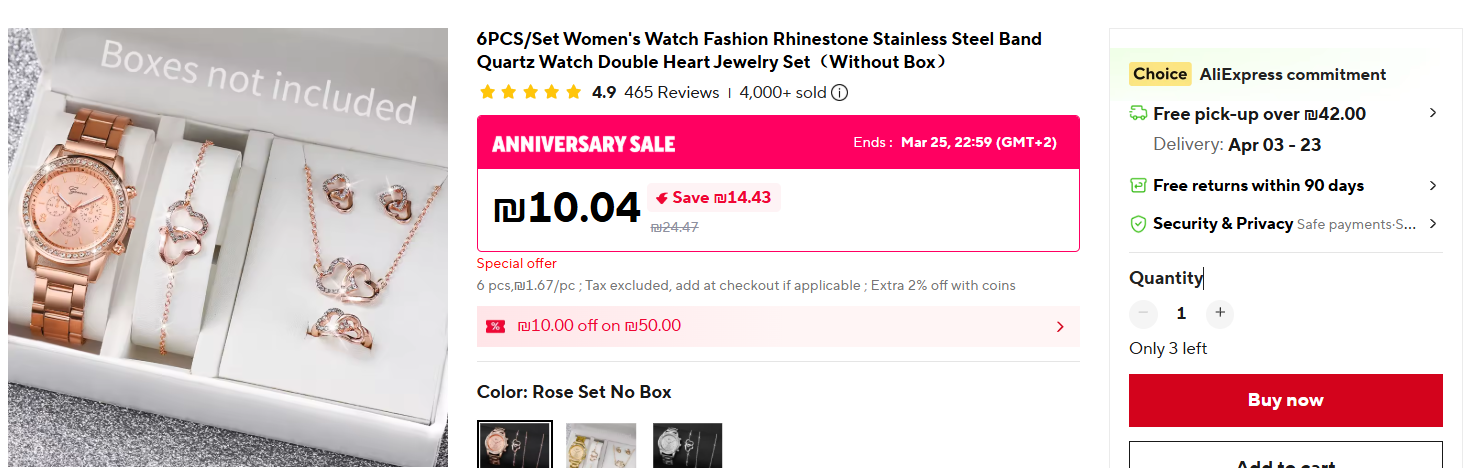Viewport: 1465px width, 468px height.
Task: Decrease quantity with the minus button
Action: 1143,313
